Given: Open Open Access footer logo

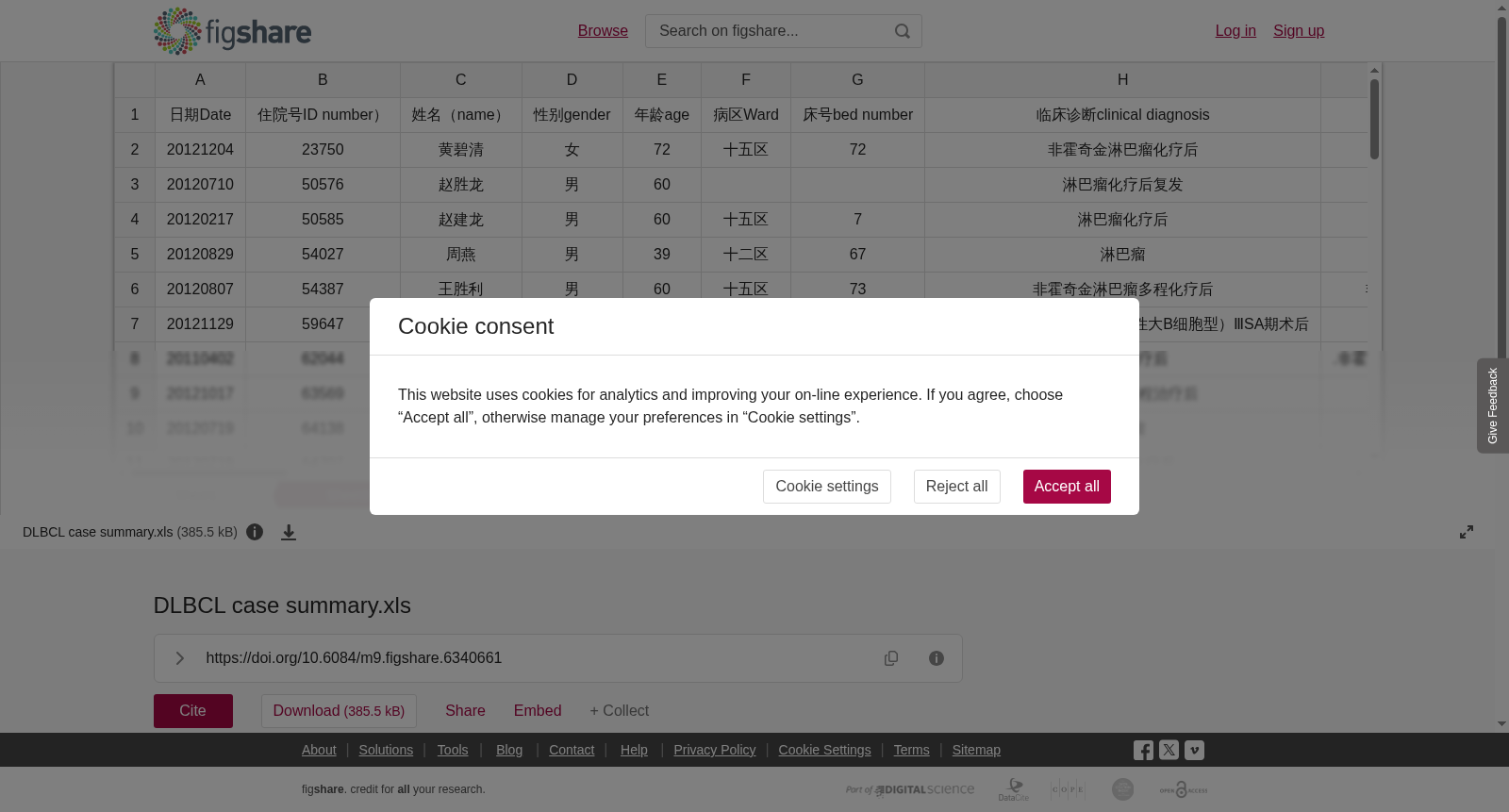Looking at the screenshot, I should tap(1184, 789).
